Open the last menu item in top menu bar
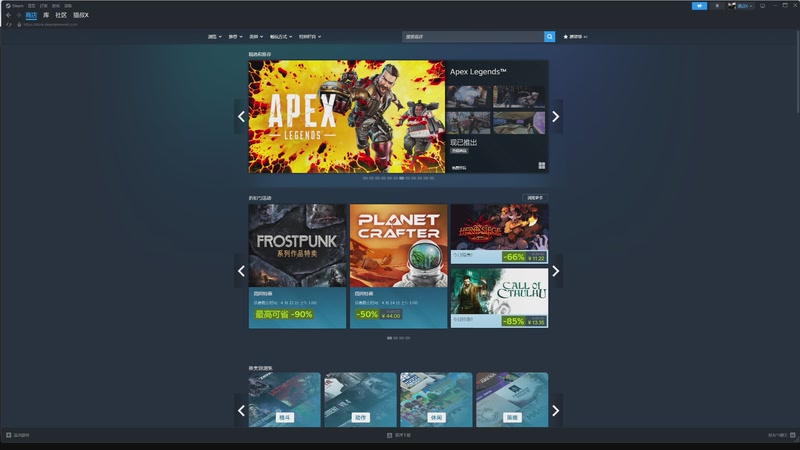Screen dimensions: 800x450 (x=68, y=6)
